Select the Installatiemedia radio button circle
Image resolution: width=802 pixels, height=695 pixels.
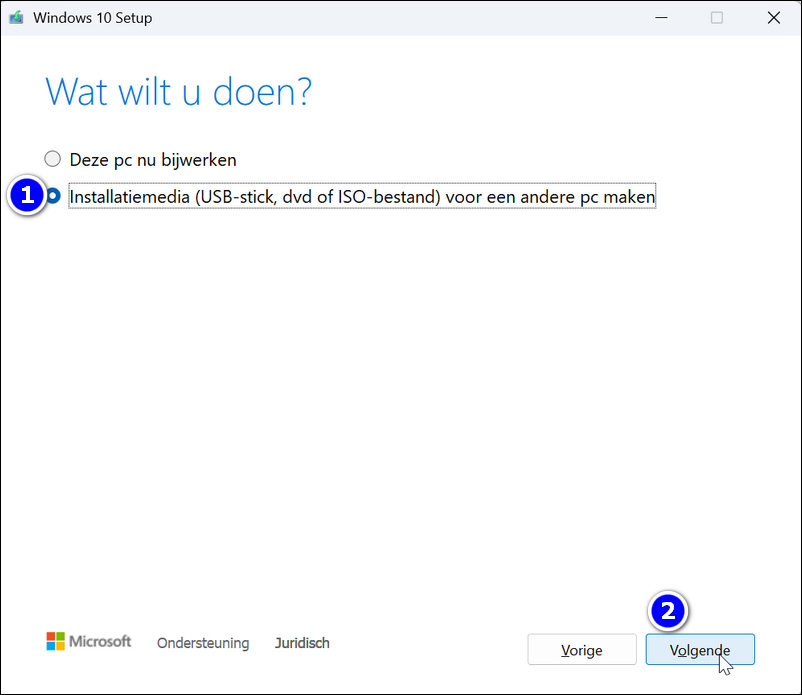[53, 196]
